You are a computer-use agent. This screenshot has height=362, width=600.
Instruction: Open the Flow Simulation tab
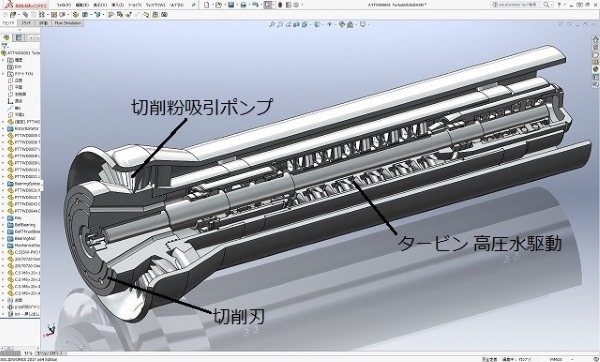pos(68,23)
